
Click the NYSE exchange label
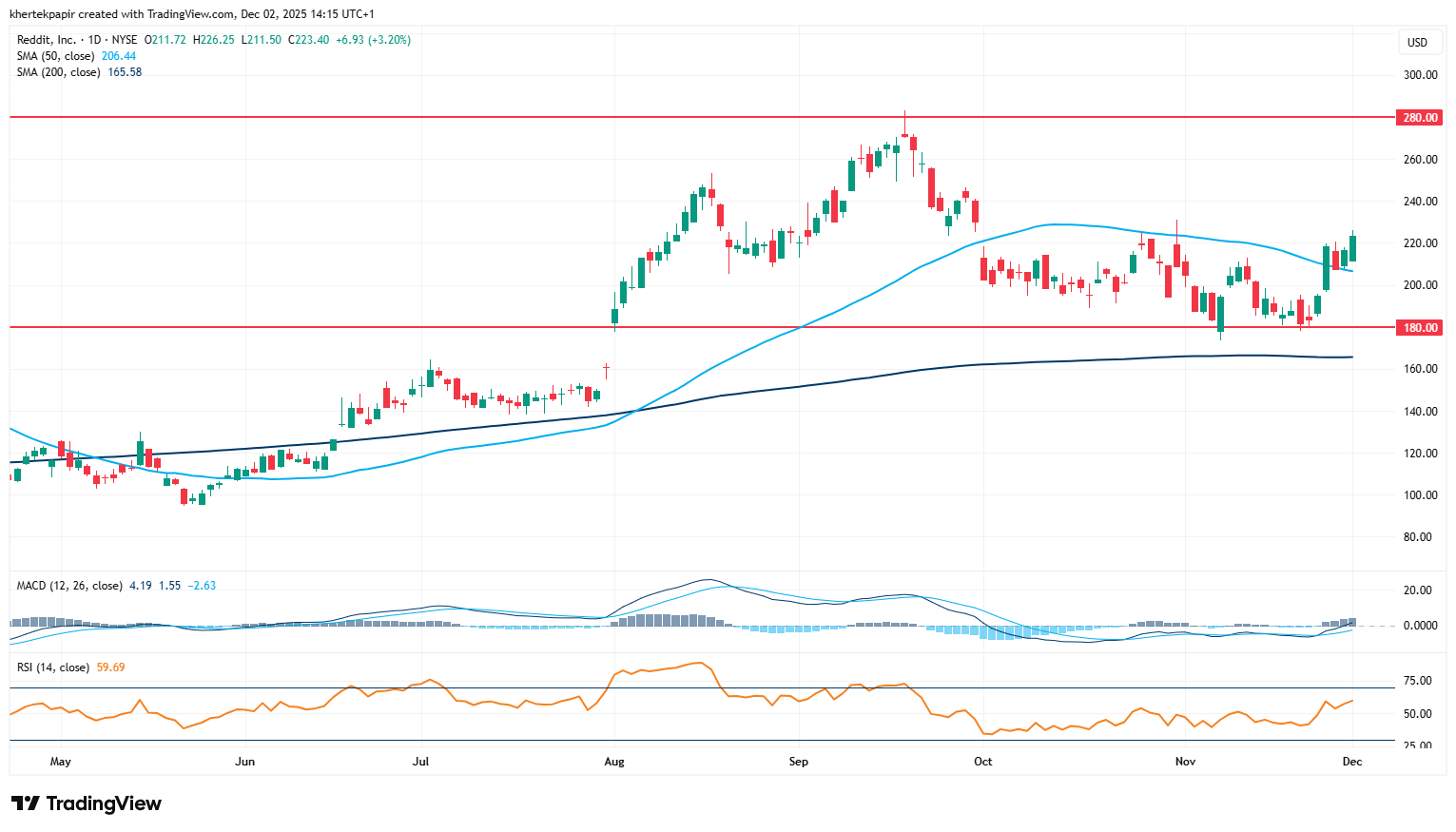pyautogui.click(x=125, y=40)
